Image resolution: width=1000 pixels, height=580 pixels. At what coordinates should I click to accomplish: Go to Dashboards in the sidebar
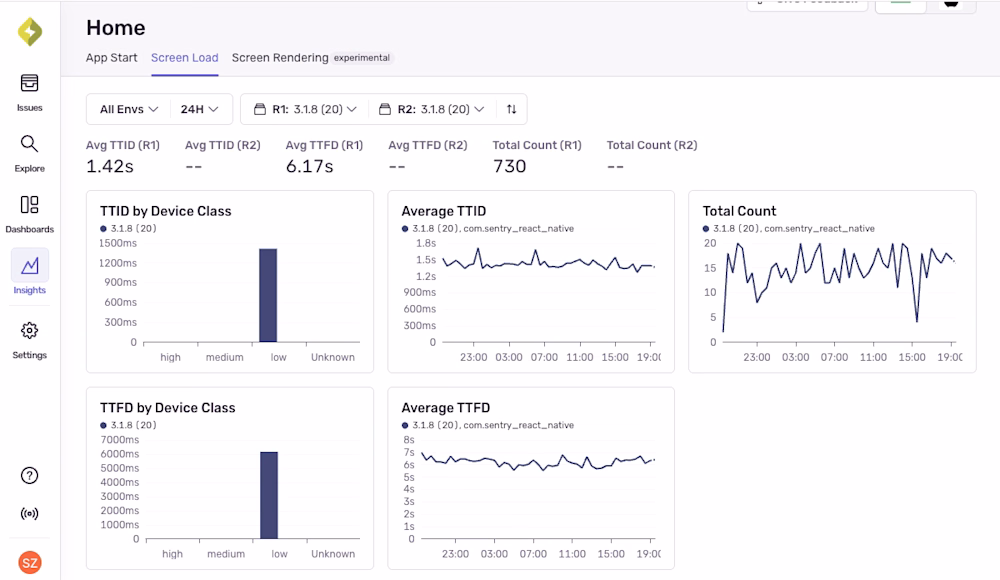point(29,213)
